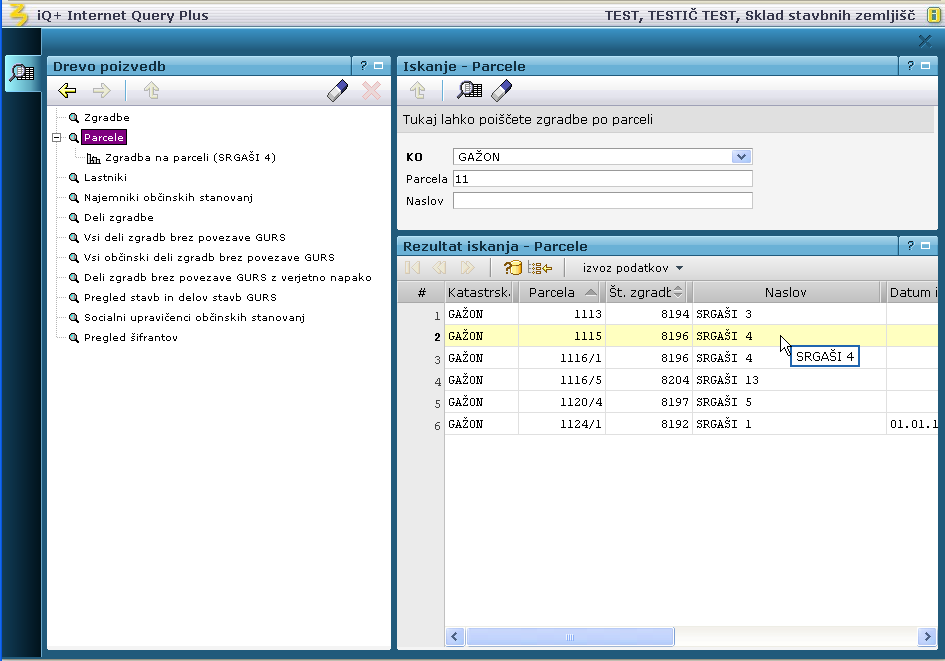Click the iQ+ logo icon in title bar

tap(18, 14)
